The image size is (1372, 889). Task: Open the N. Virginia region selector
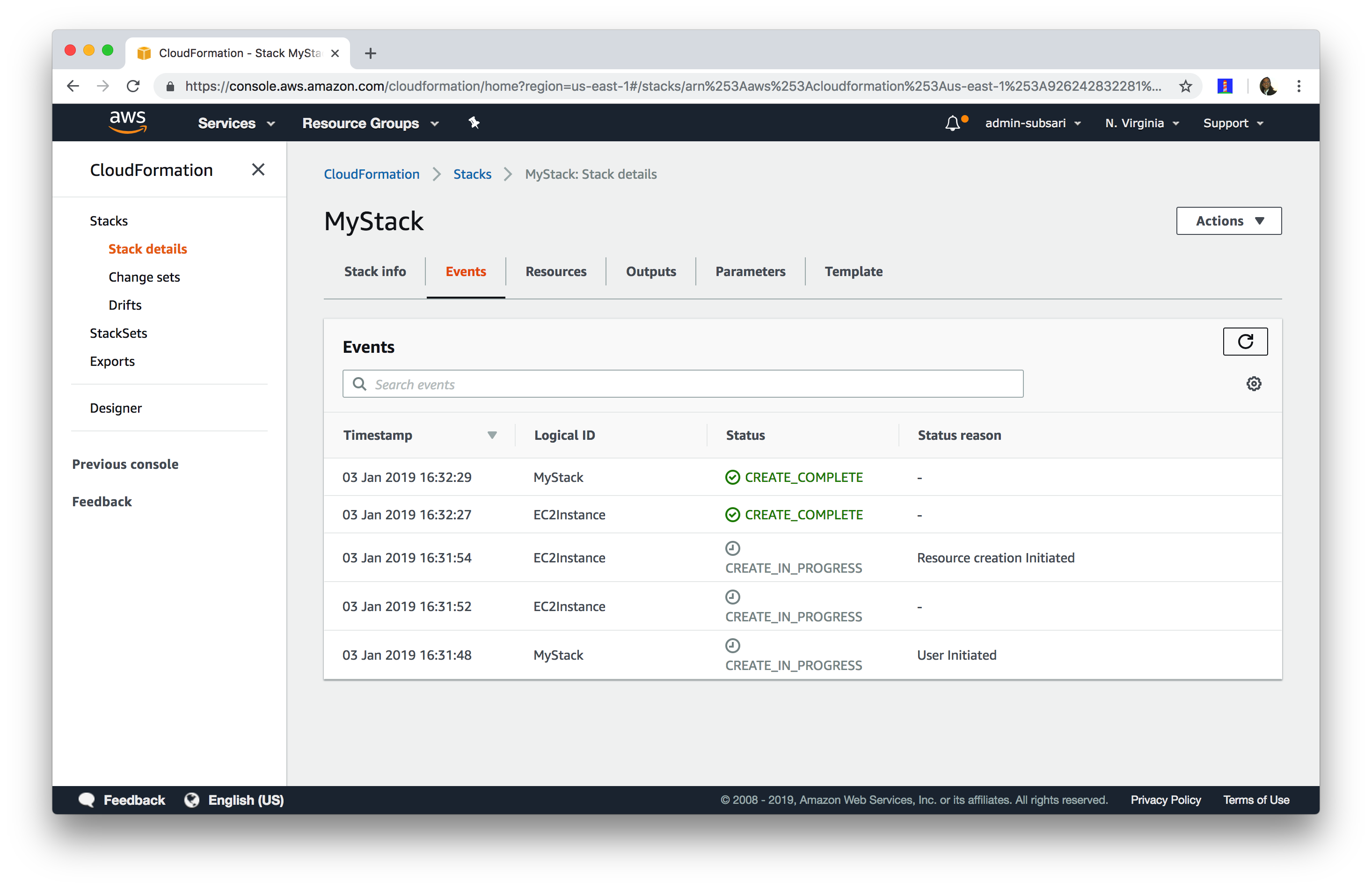click(x=1141, y=124)
